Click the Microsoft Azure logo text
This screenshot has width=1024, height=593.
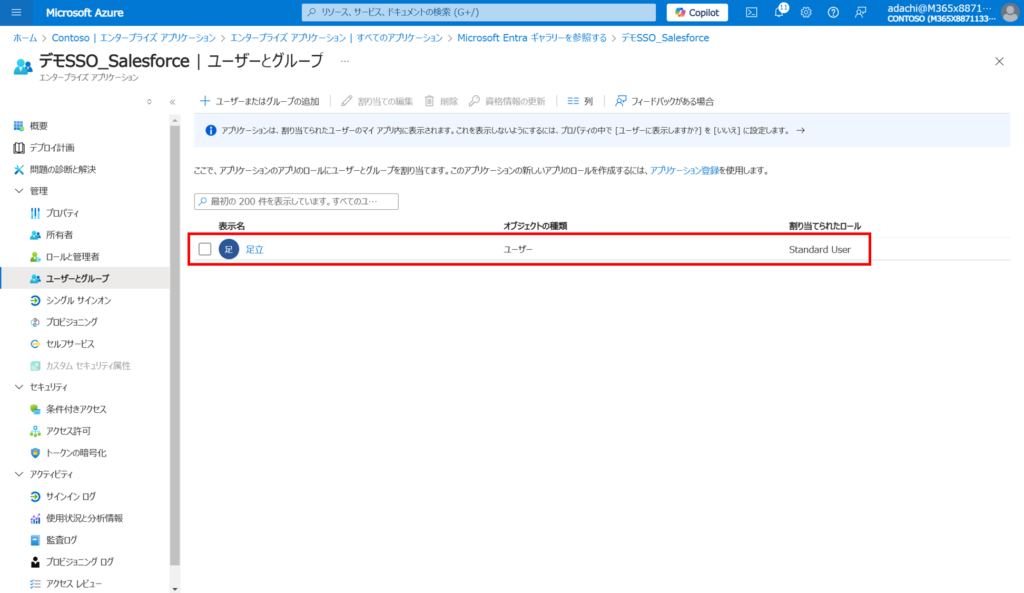pyautogui.click(x=84, y=12)
